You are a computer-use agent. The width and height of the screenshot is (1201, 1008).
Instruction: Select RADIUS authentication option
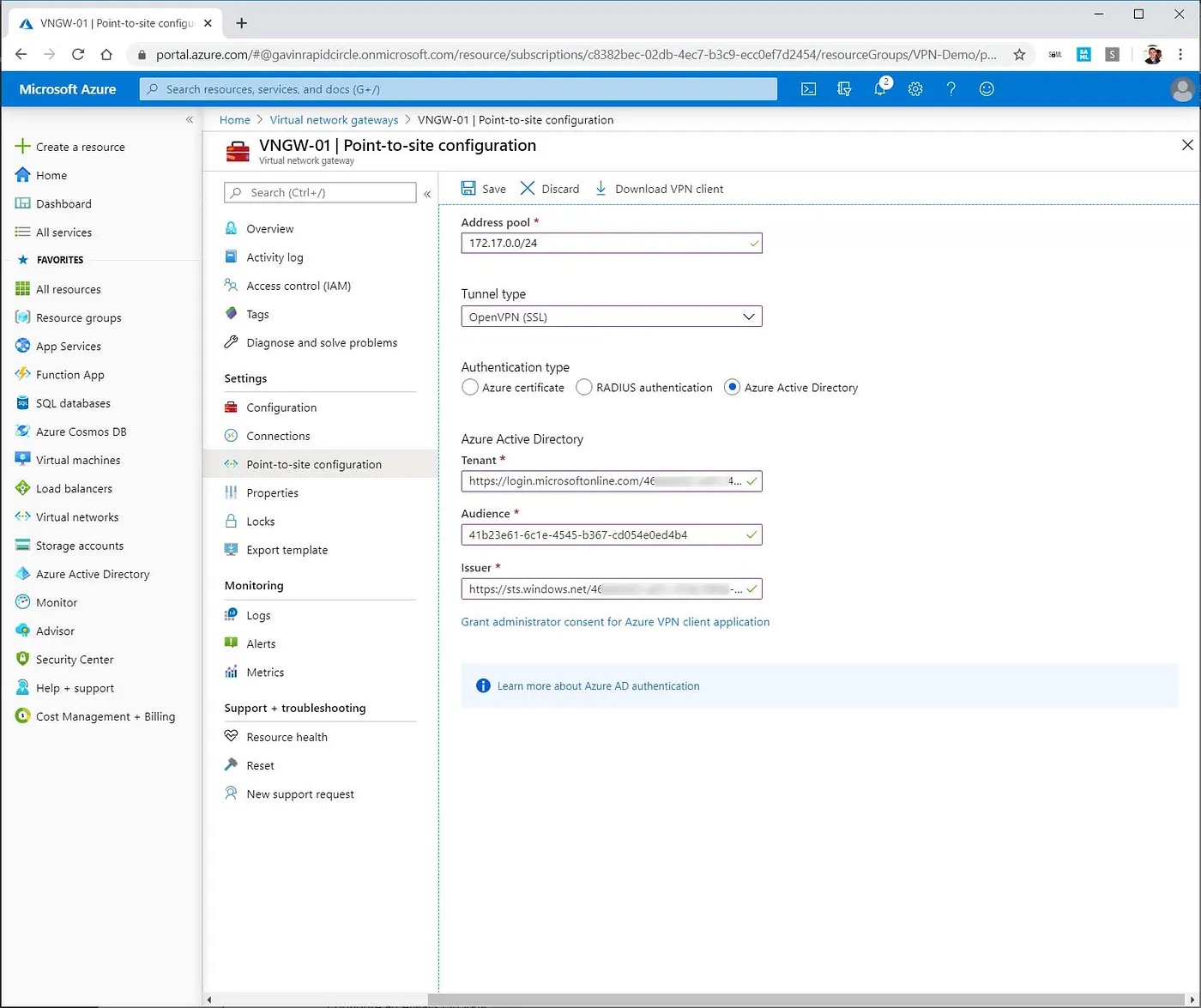584,387
